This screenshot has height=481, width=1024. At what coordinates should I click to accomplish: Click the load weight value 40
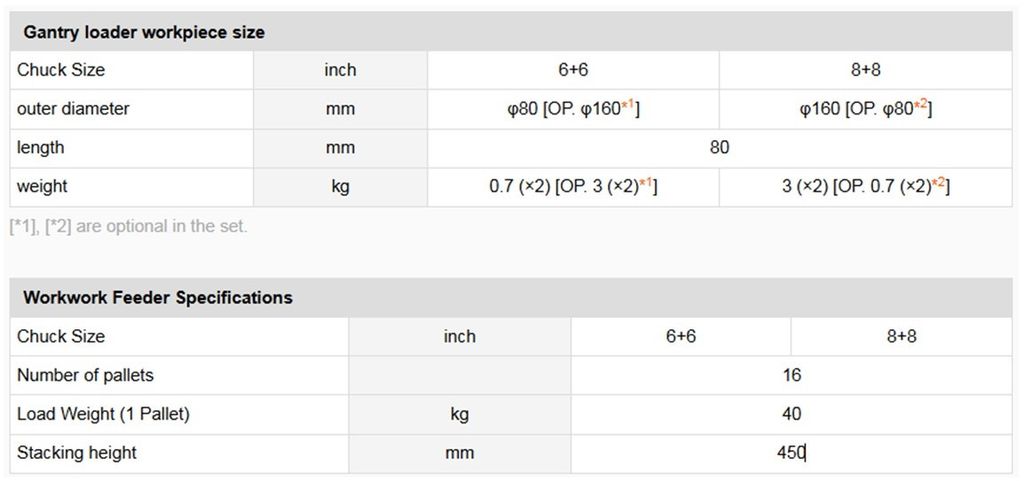click(x=791, y=414)
